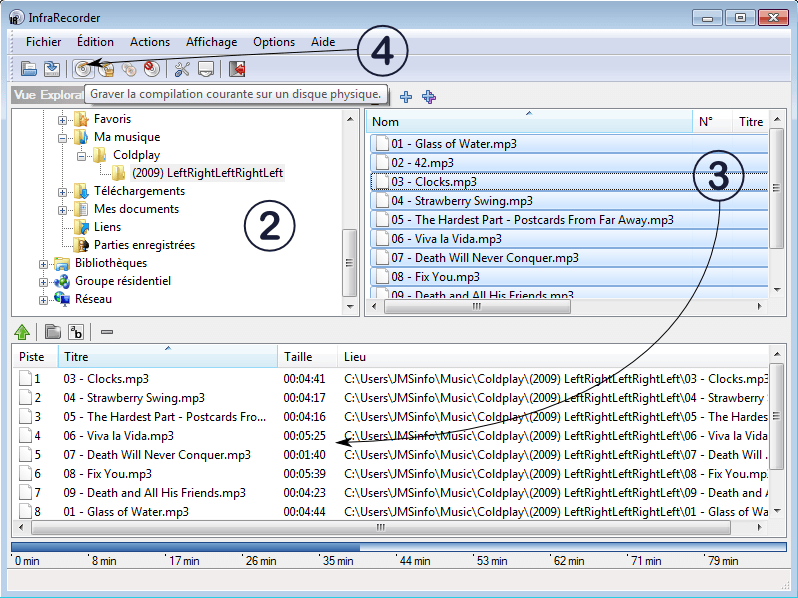Select (2009) LeftRightLeftRightLeft folder
Viewport: 798px width, 598px height.
pos(207,173)
